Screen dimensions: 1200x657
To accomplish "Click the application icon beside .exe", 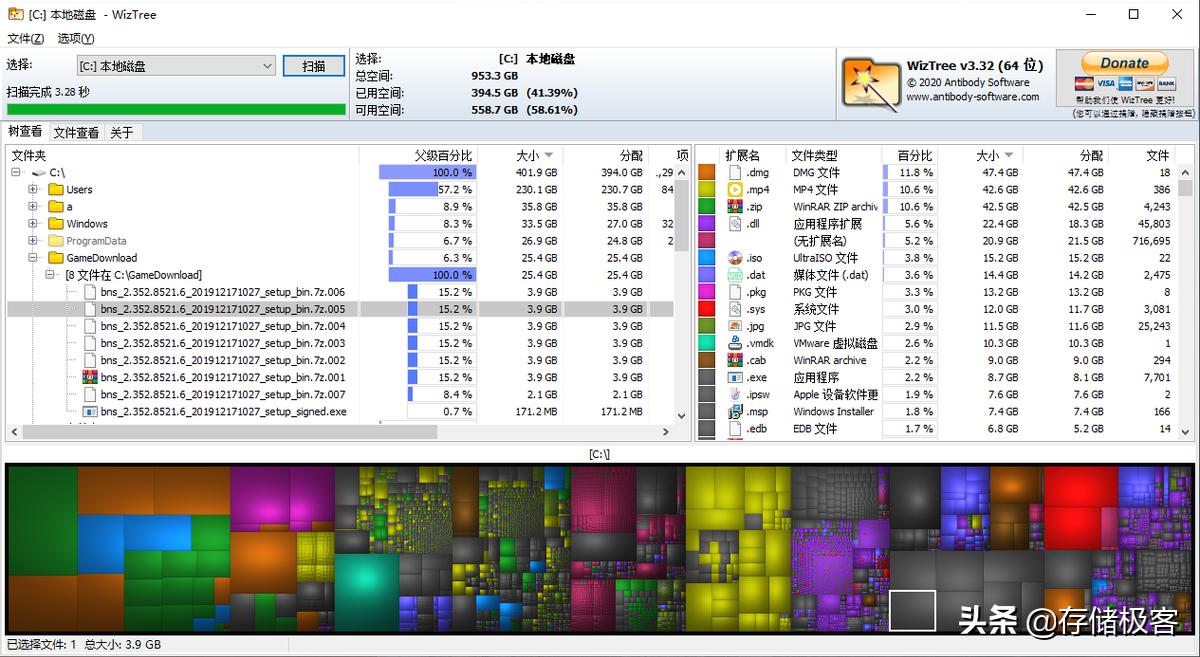I will click(733, 377).
